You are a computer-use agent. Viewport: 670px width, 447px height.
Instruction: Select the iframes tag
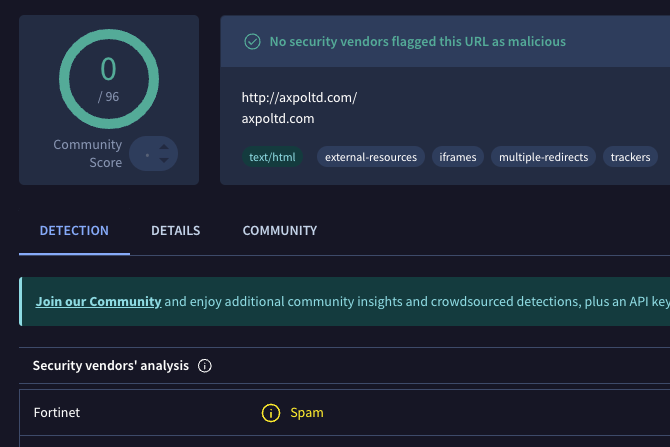tap(458, 157)
